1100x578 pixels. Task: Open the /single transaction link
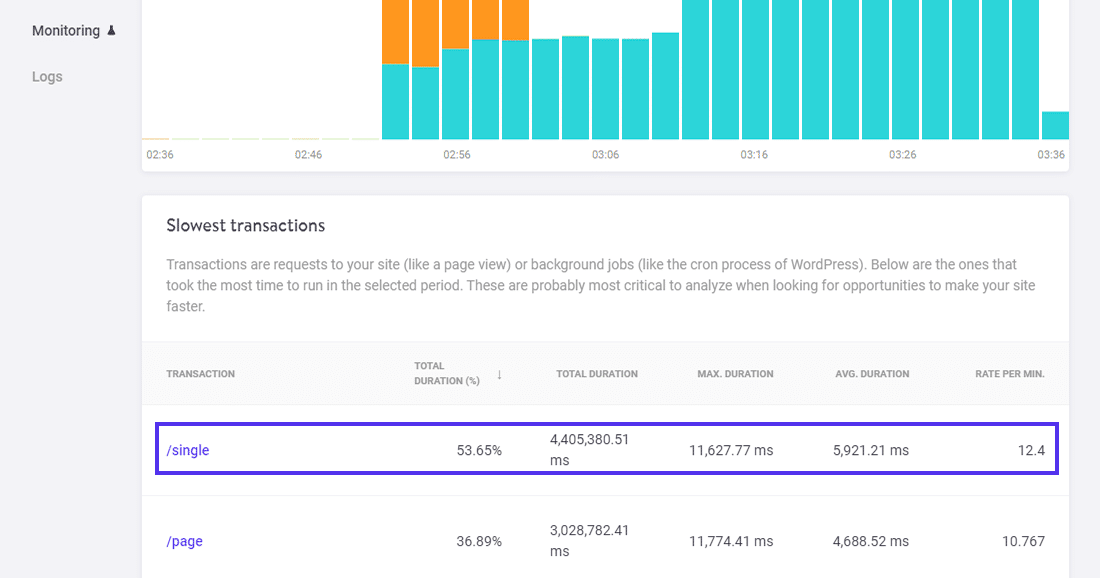coord(188,450)
